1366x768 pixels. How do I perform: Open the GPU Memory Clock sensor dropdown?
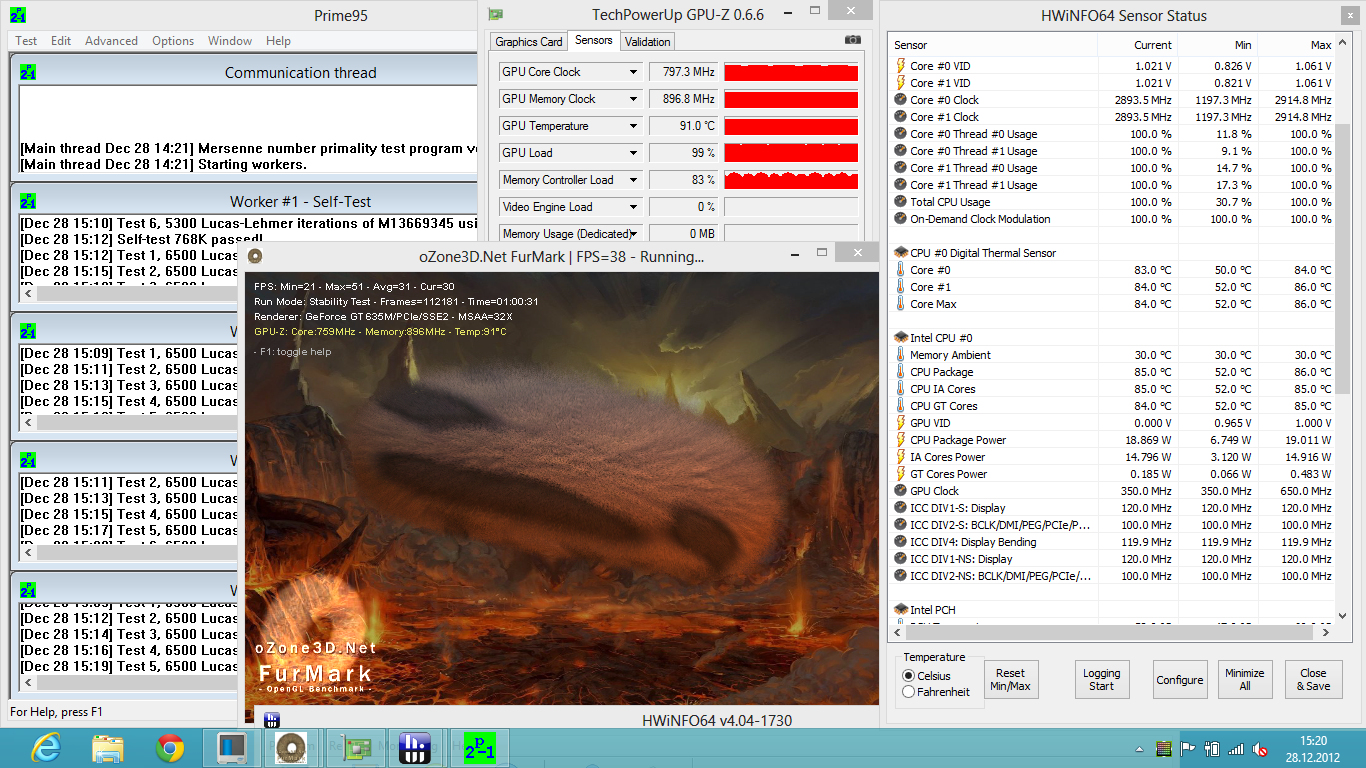coord(634,99)
